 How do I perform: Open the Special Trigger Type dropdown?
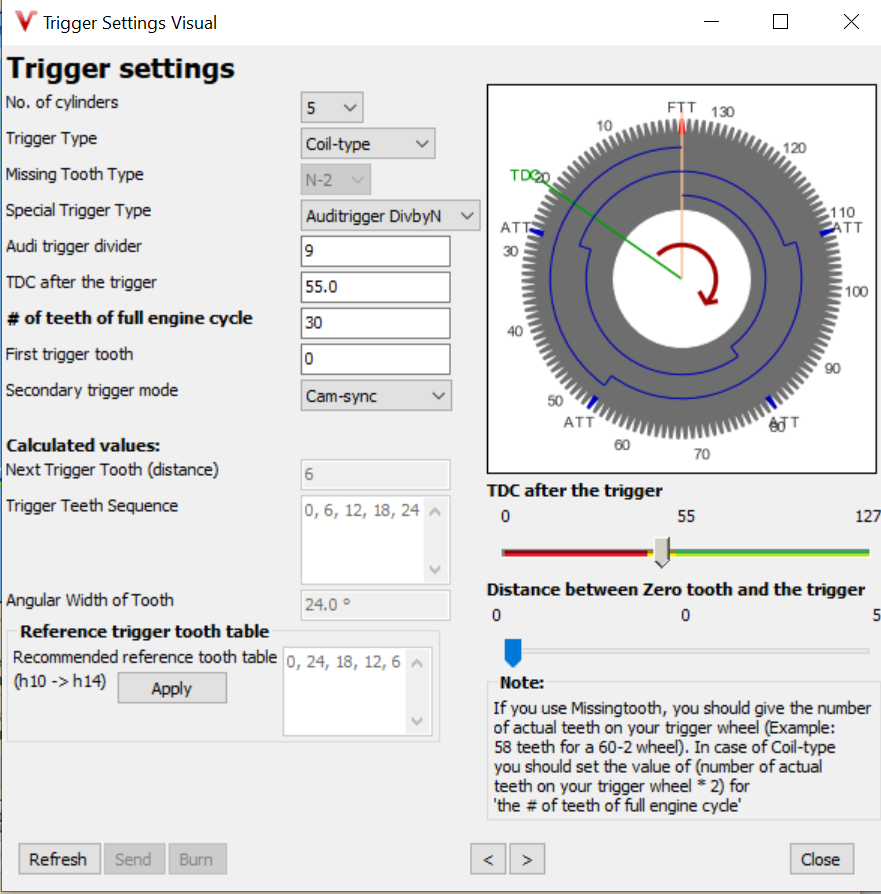coord(390,216)
